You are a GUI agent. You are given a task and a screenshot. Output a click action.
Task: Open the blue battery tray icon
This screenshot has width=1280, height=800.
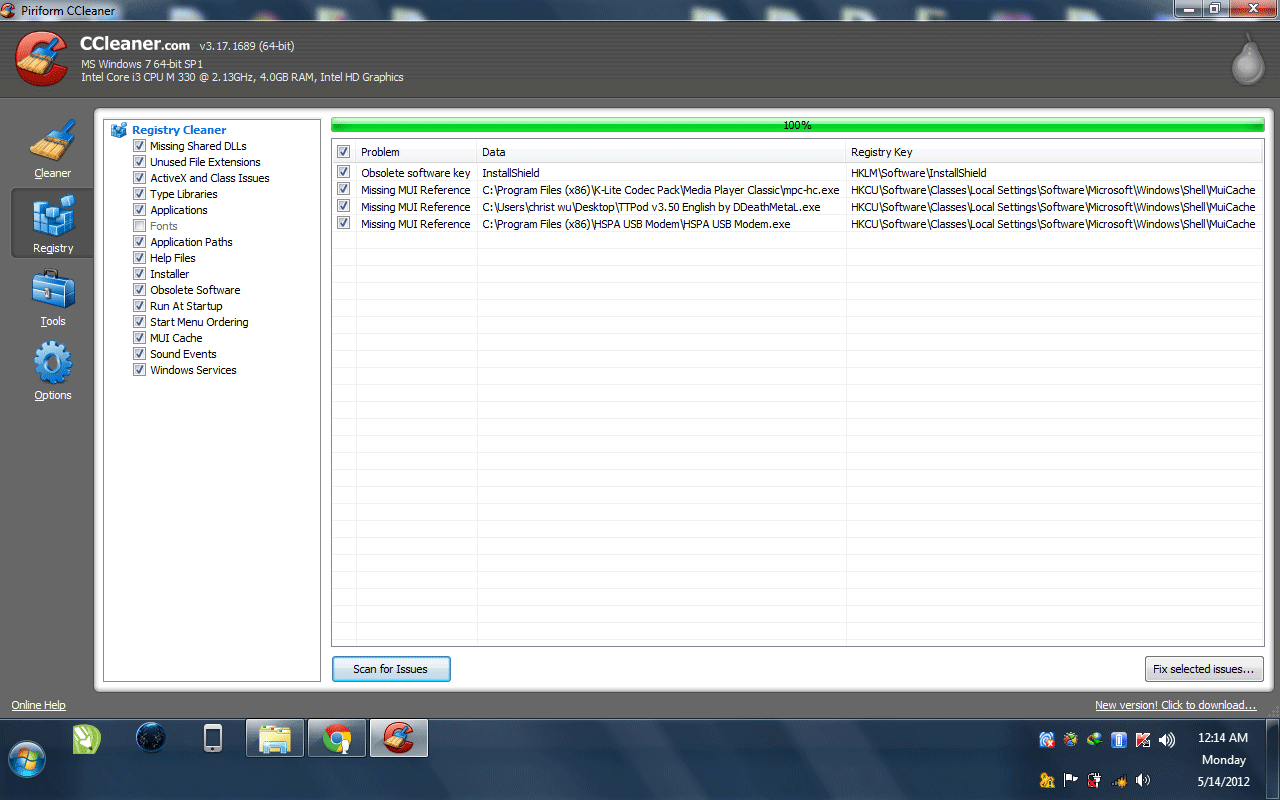pyautogui.click(x=1119, y=740)
